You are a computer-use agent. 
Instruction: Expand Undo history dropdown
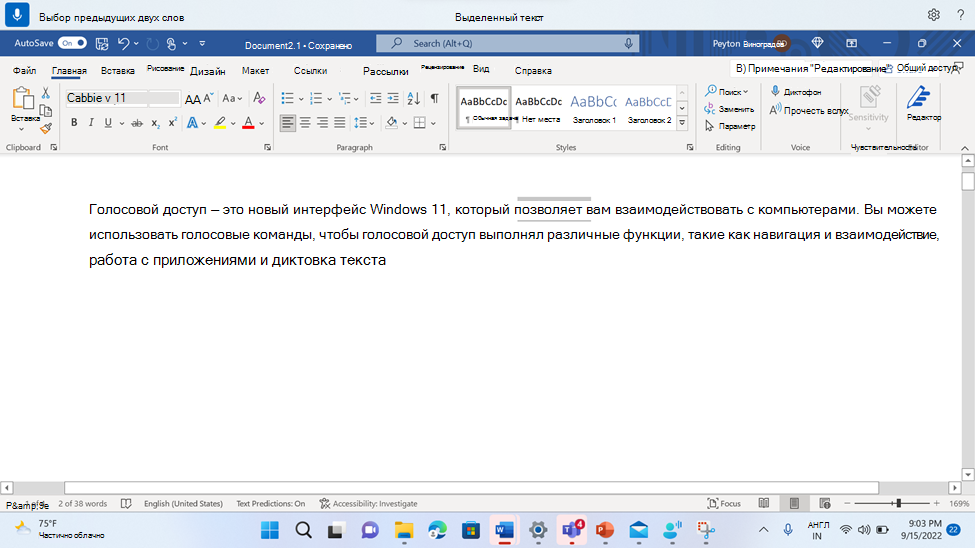136,44
